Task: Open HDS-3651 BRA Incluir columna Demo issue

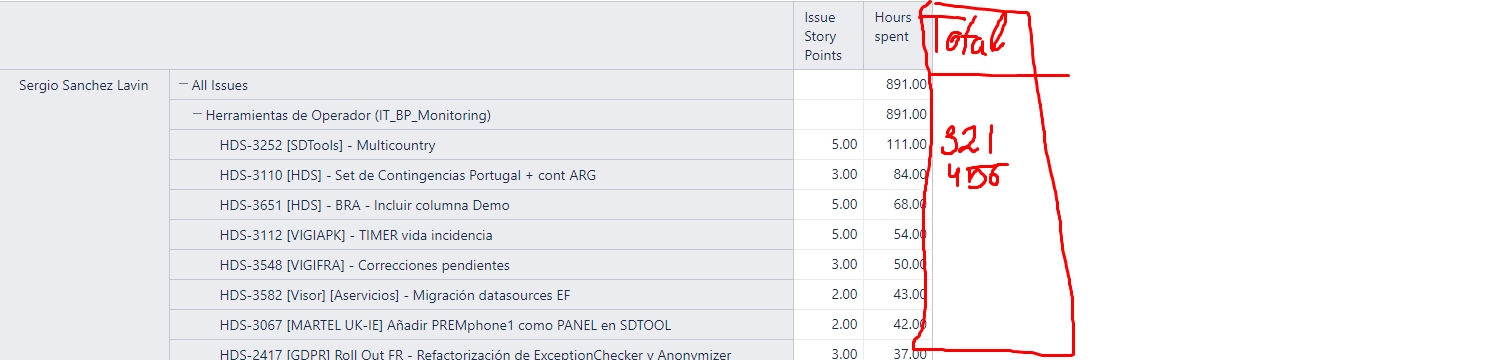Action: point(365,206)
